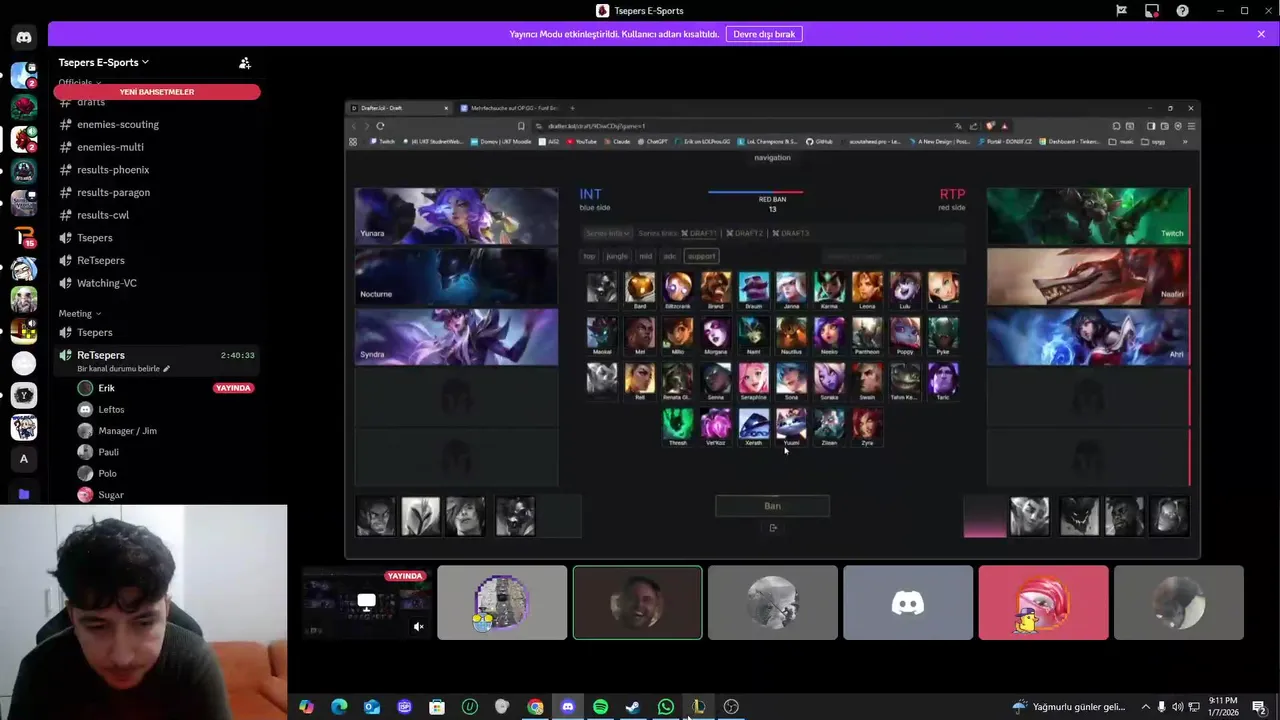Click the invite people icon beside server name
The height and width of the screenshot is (720, 1280).
tap(244, 62)
